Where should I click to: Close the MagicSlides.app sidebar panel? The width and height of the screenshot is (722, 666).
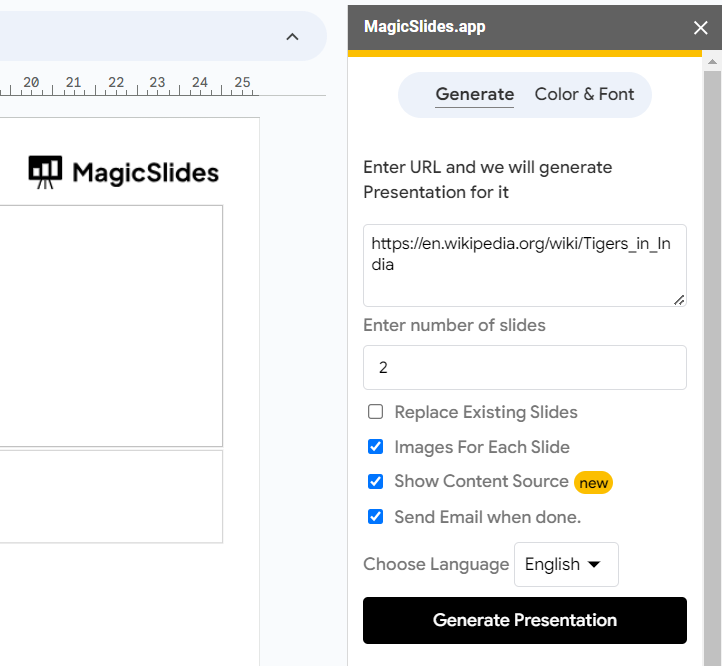pyautogui.click(x=700, y=28)
